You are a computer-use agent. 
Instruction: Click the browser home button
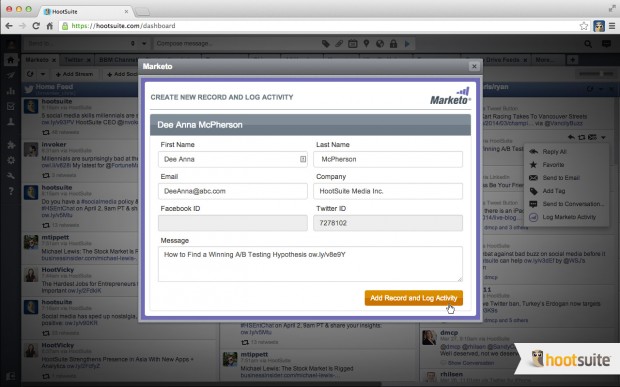pos(49,26)
